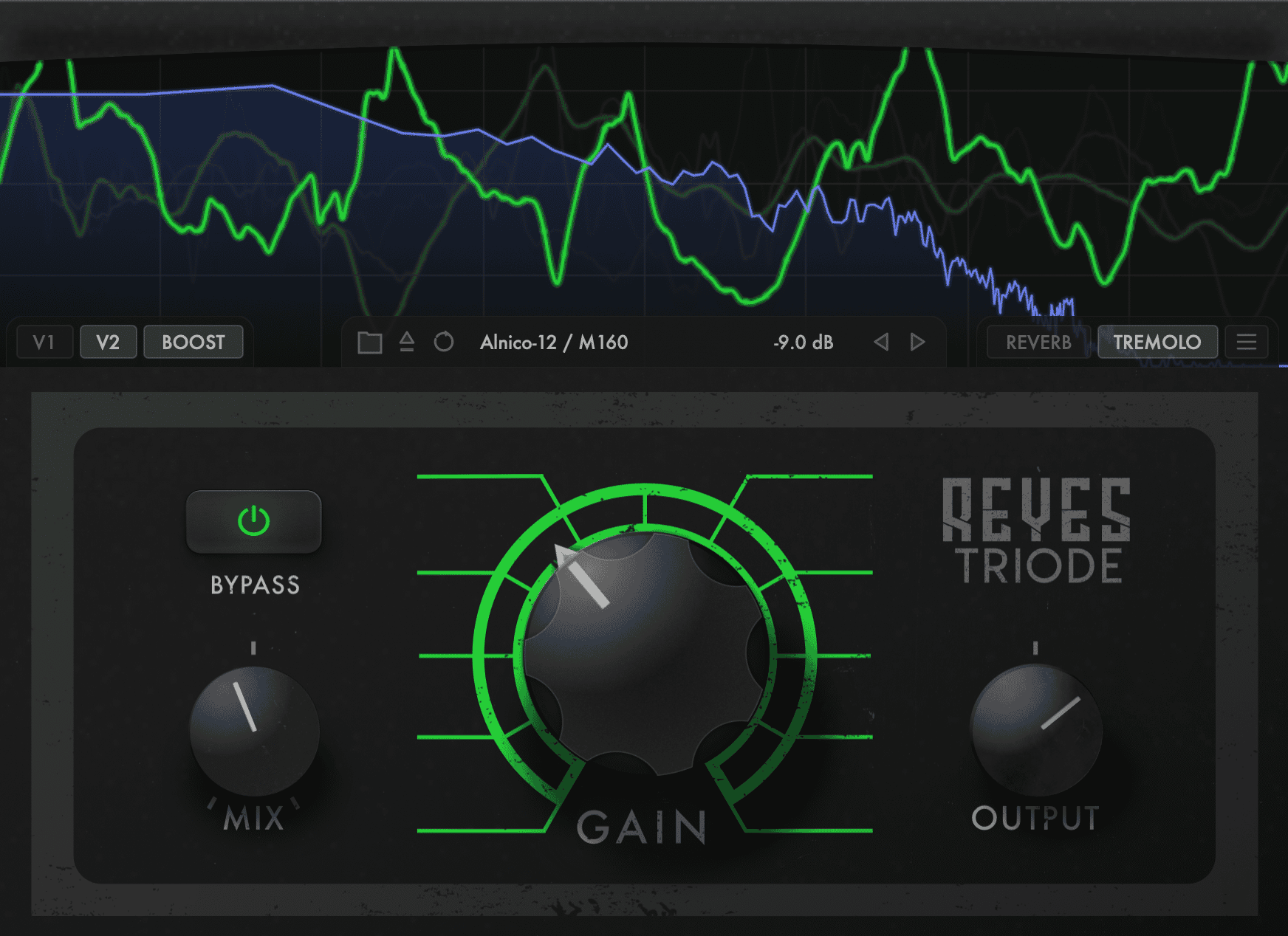The height and width of the screenshot is (936, 1288).
Task: Toggle the BOOST button
Action: [x=193, y=342]
